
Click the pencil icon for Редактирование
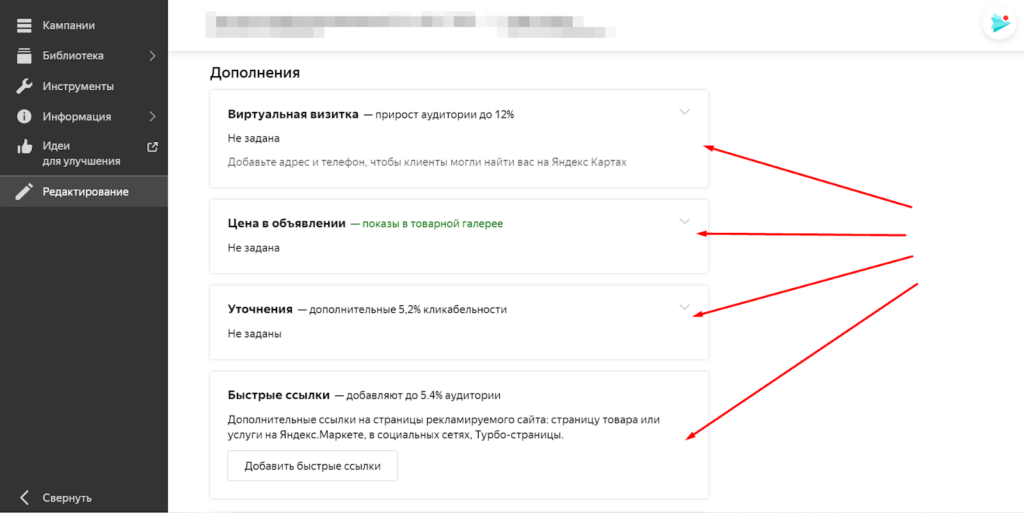pos(25,192)
